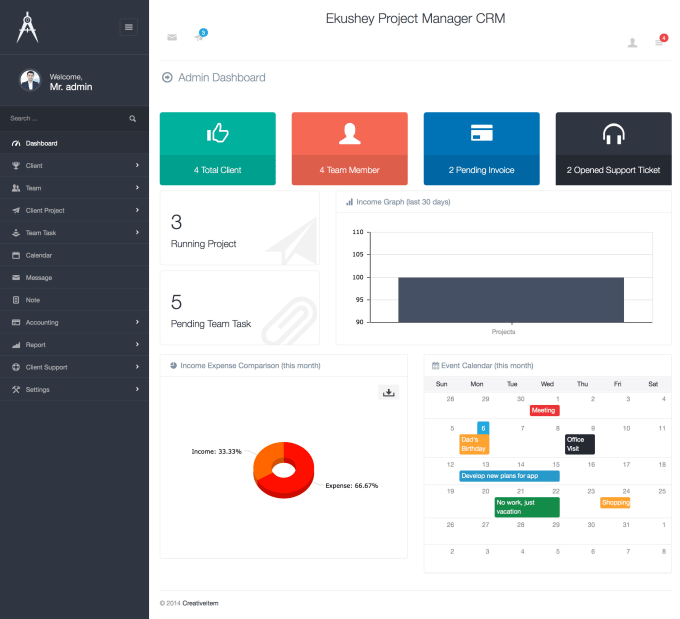The width and height of the screenshot is (680, 619).
Task: Open the 2 Opened Support Ticket tile
Action: (614, 149)
